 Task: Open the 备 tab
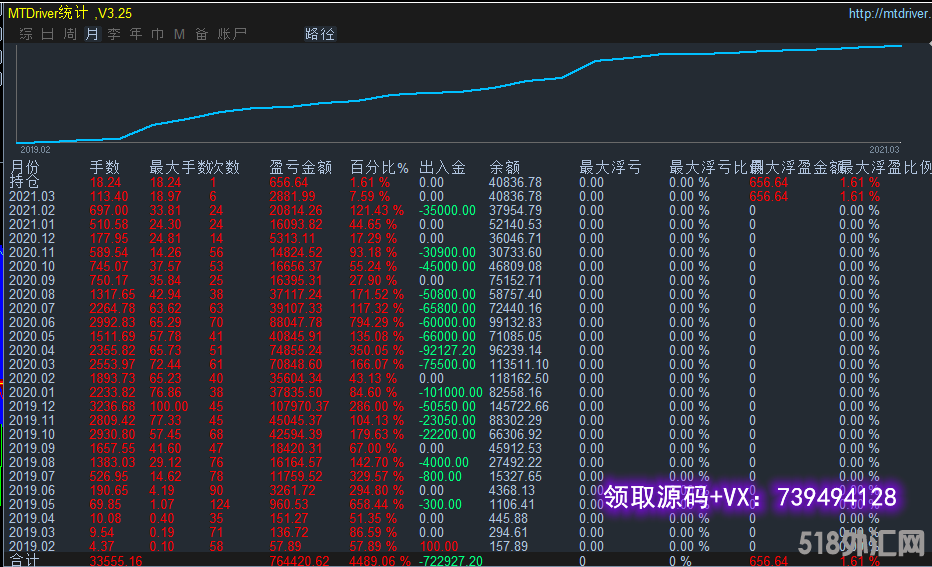(202, 34)
